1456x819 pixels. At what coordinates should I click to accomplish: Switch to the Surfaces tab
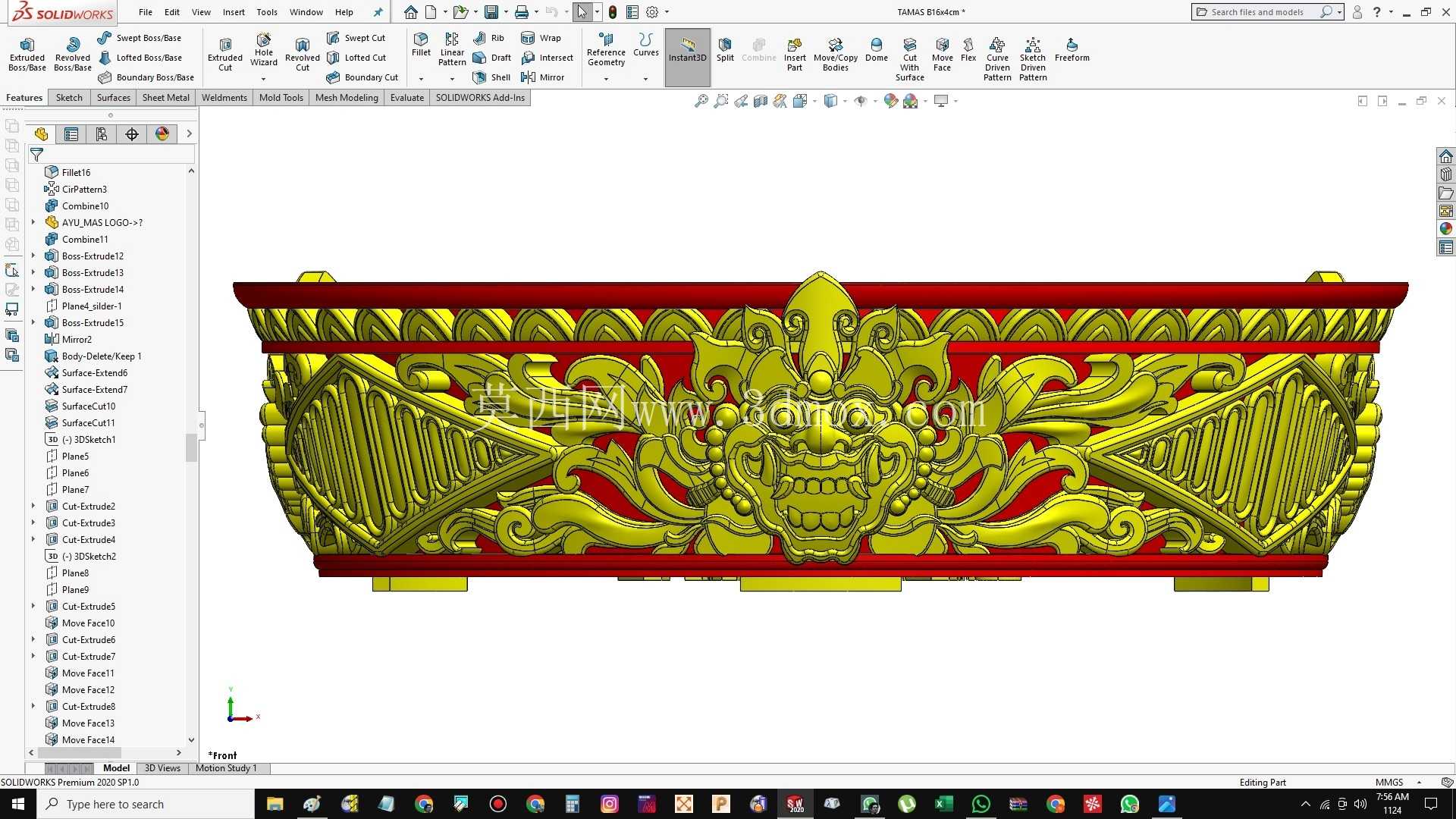pos(114,98)
